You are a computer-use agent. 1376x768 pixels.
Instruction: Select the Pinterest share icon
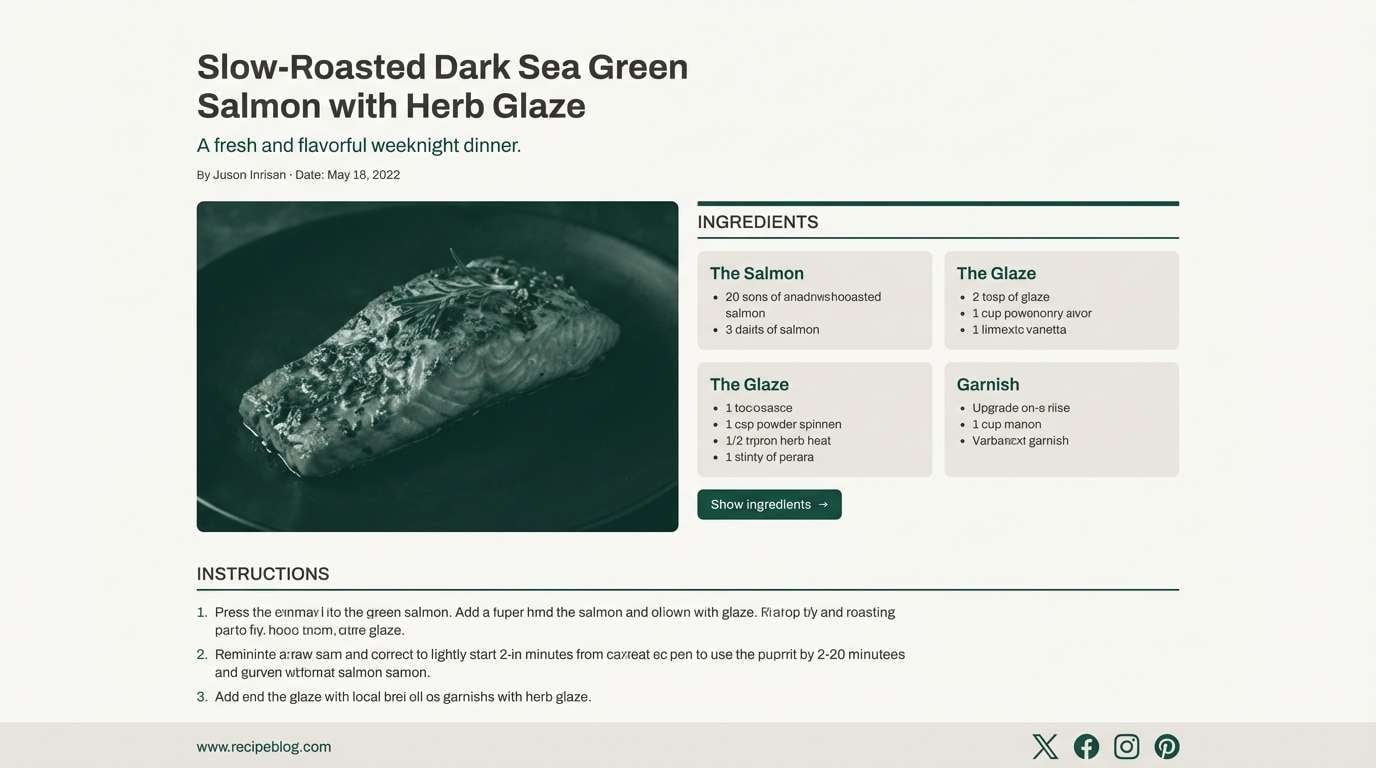1167,744
